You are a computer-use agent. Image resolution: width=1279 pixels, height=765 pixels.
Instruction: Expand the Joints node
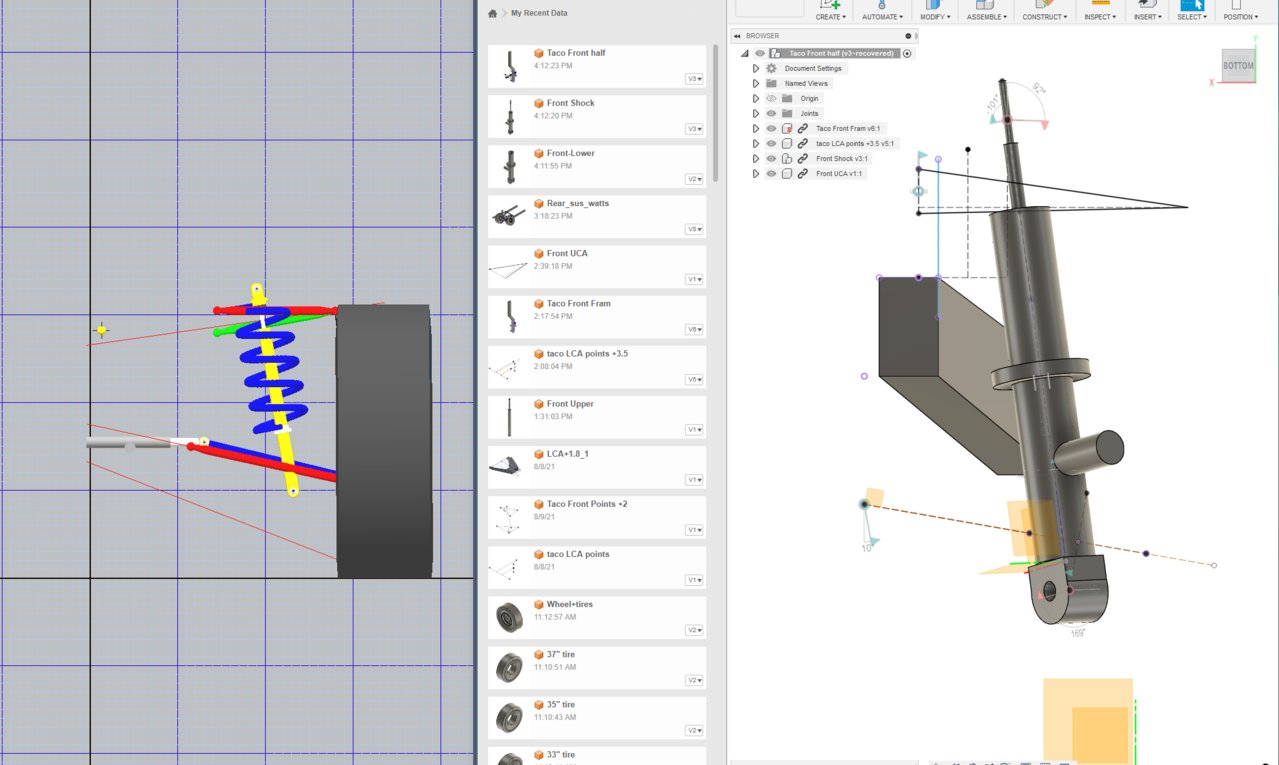[x=756, y=113]
